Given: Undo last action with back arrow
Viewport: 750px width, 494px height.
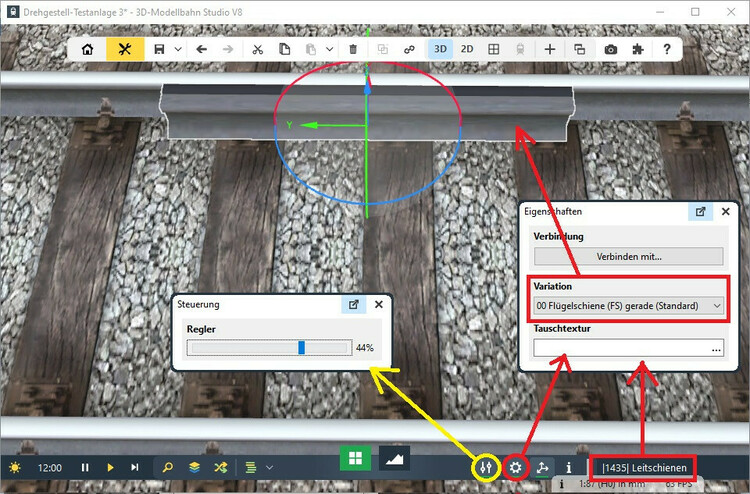Looking at the screenshot, I should [x=201, y=49].
